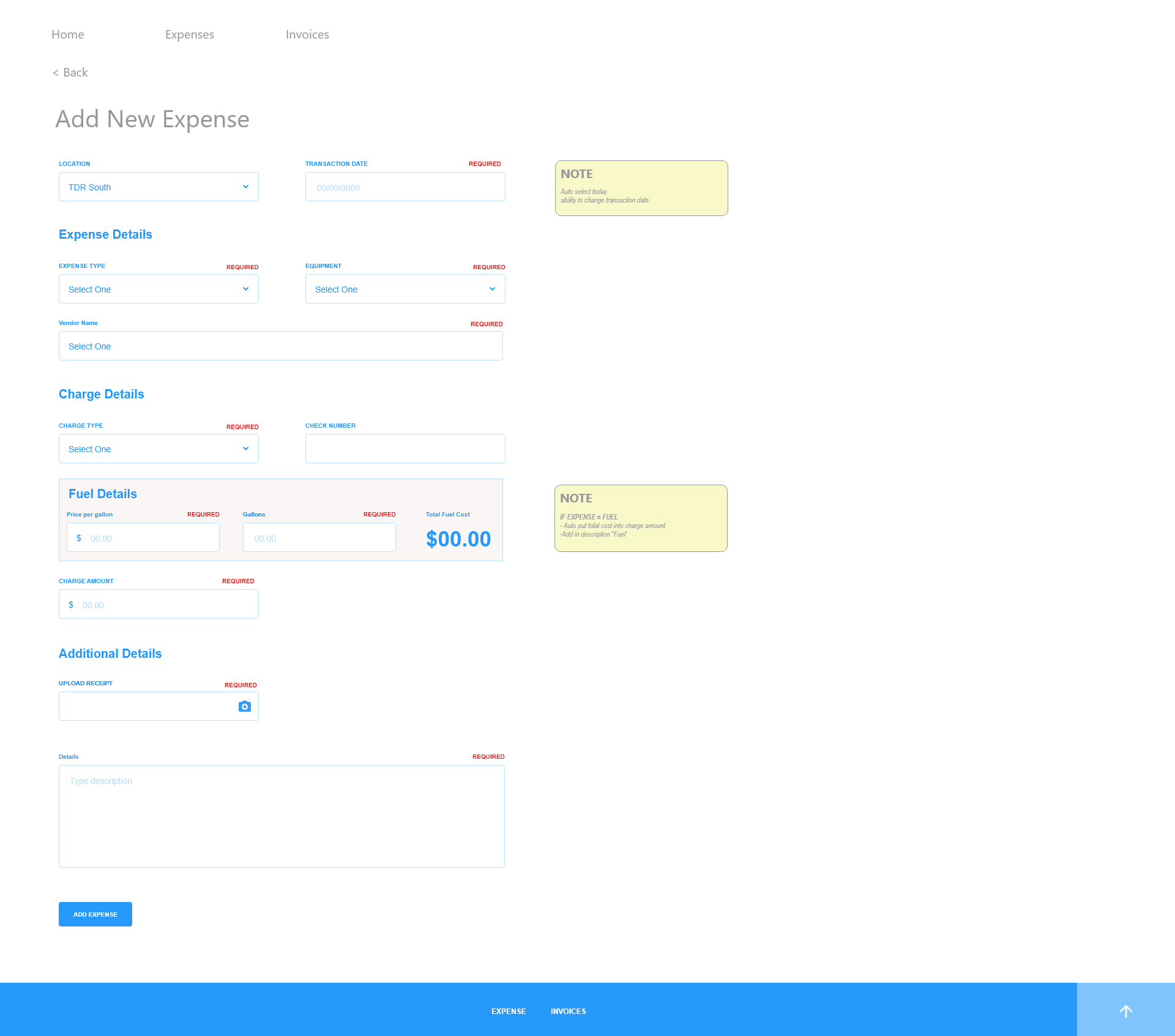This screenshot has height=1036, width=1175.
Task: Click the Invoices footer link
Action: click(568, 1011)
